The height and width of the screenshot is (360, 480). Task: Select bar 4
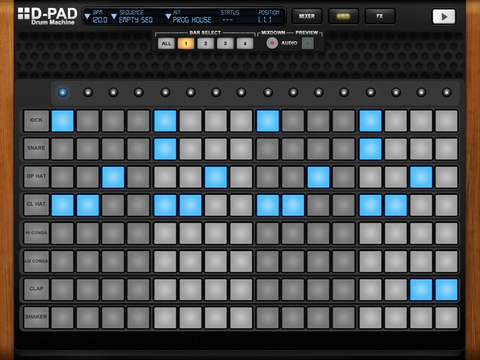coord(245,43)
